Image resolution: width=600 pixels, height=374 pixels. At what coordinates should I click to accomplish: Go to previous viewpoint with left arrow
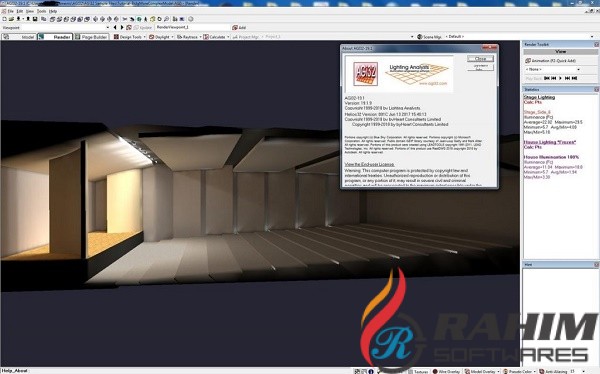(x=115, y=28)
